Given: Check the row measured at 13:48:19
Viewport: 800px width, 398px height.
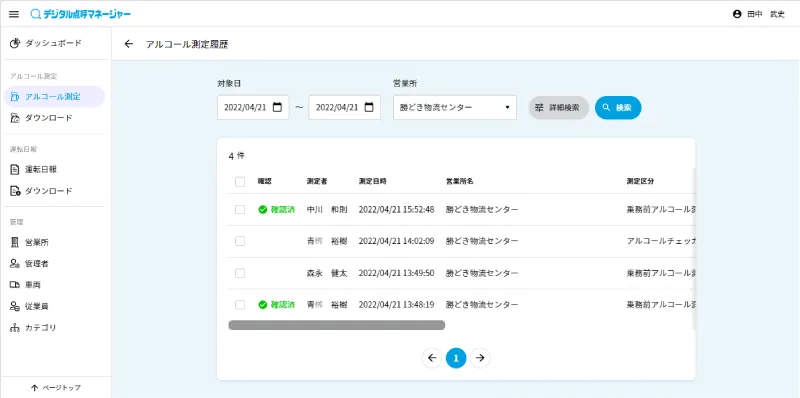Looking at the screenshot, I should (x=240, y=305).
